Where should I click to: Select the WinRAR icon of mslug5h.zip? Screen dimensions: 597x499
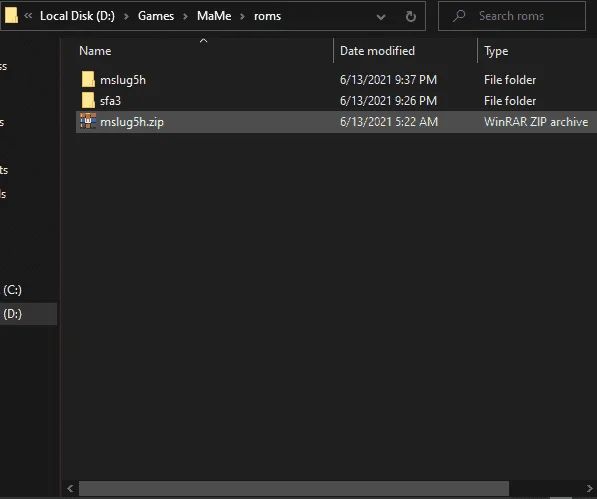click(88, 121)
